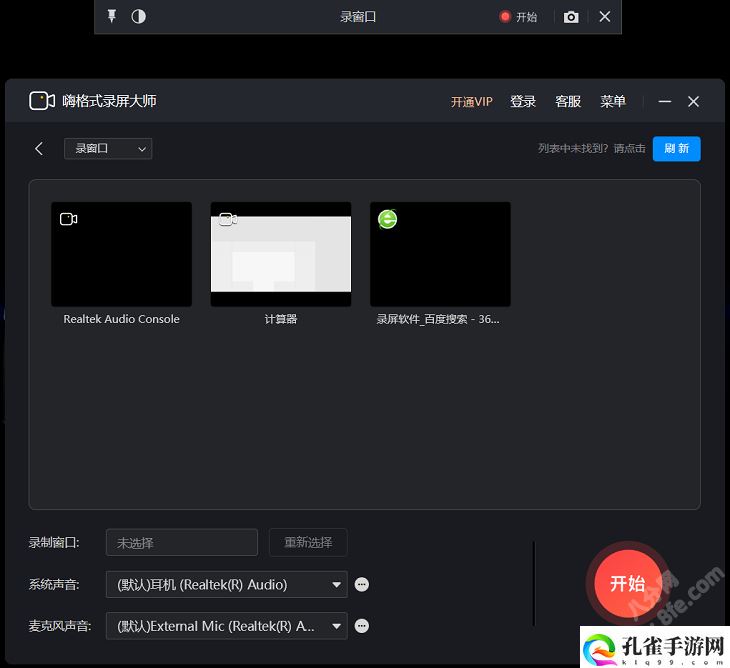
Task: Take a screenshot with the camera icon
Action: coord(571,17)
